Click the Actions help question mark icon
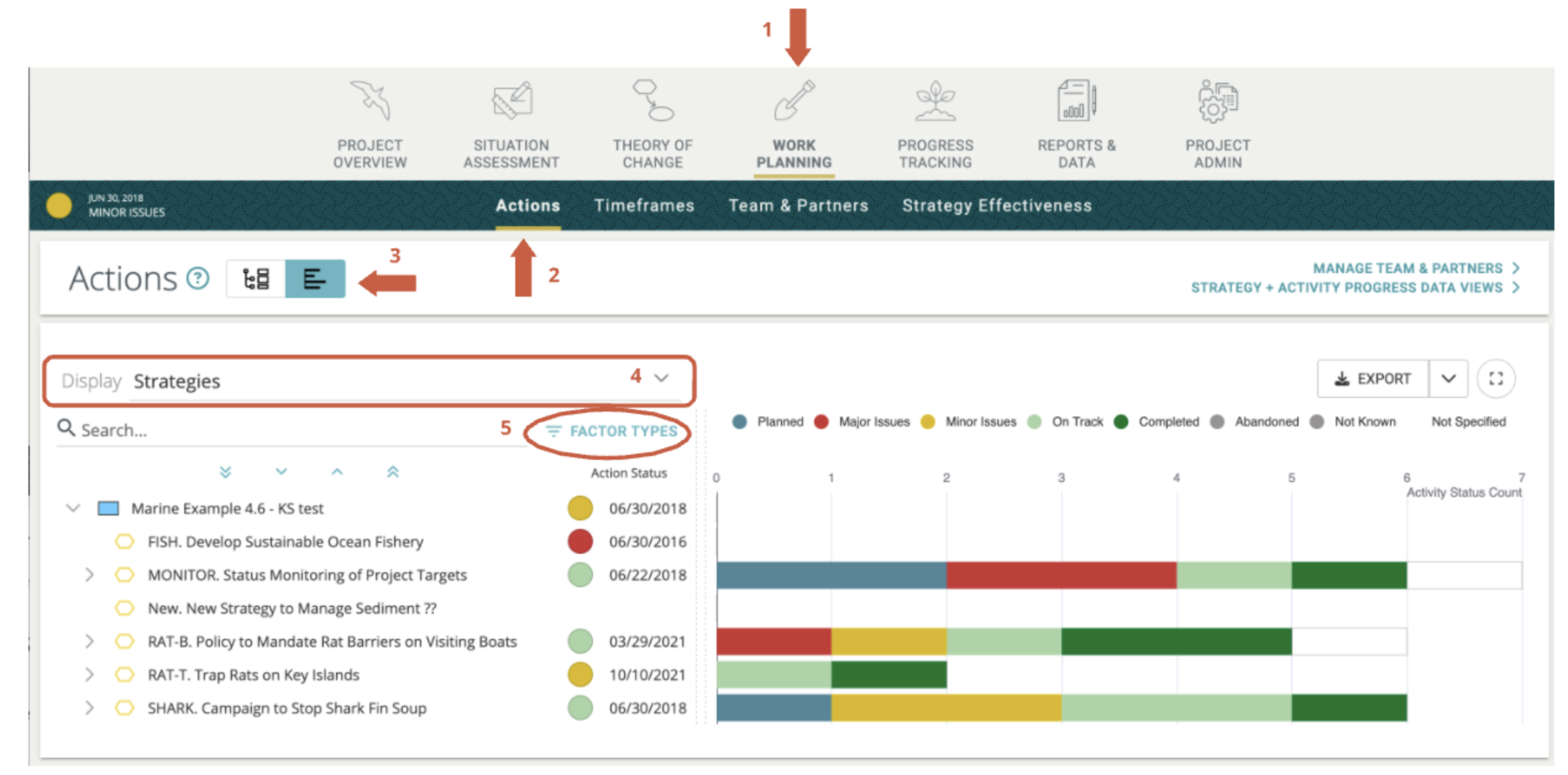Viewport: 1568px width, 775px height. (x=198, y=279)
